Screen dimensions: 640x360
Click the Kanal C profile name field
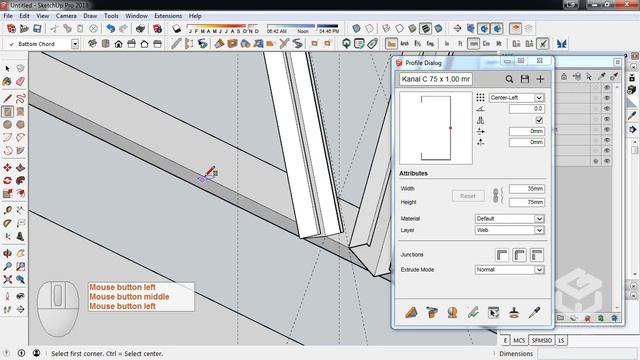click(436, 79)
